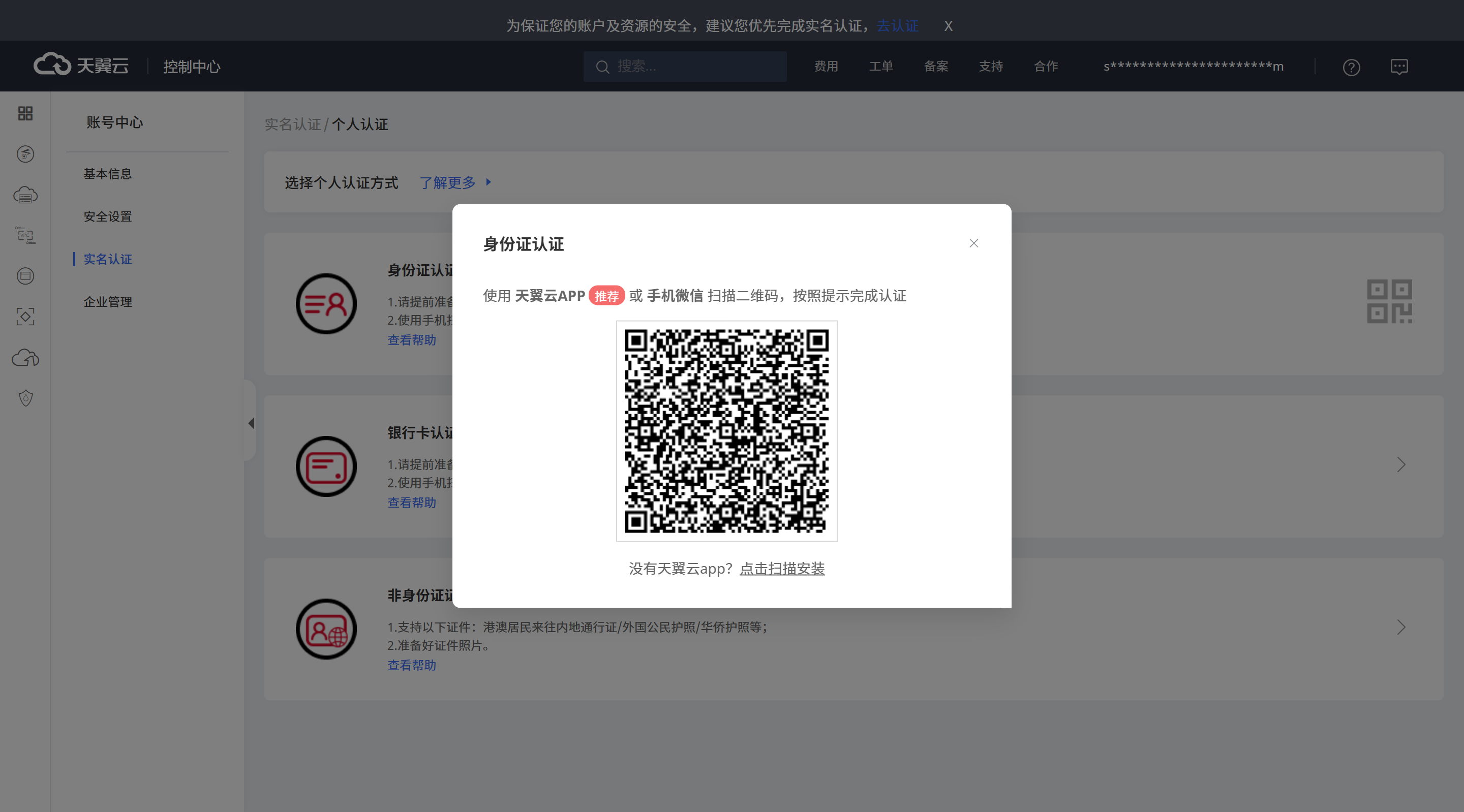Open 查看帮助 under non-ID verification
1464x812 pixels.
411,665
